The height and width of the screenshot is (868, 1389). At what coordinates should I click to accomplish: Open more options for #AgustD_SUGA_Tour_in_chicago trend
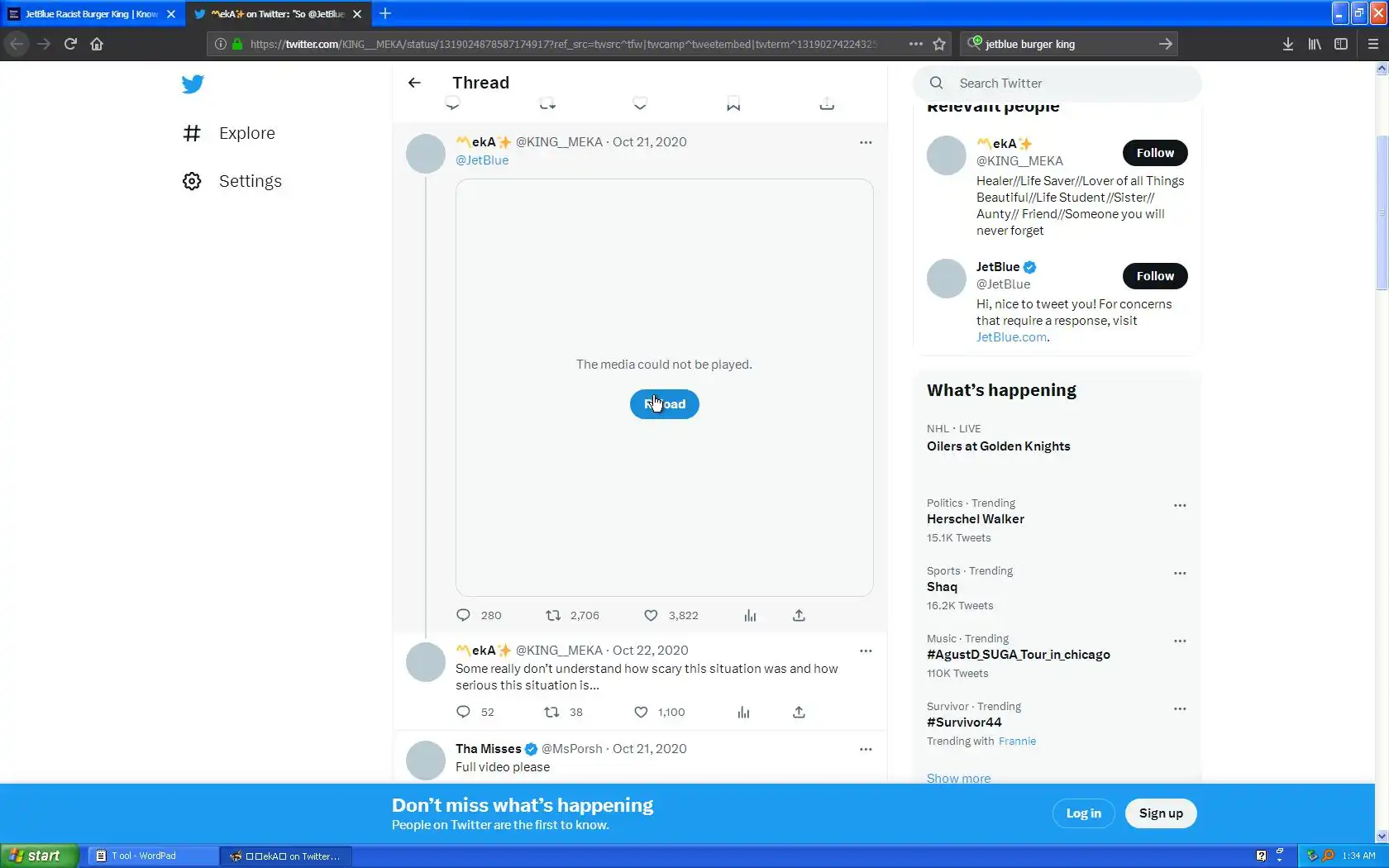point(1180,641)
